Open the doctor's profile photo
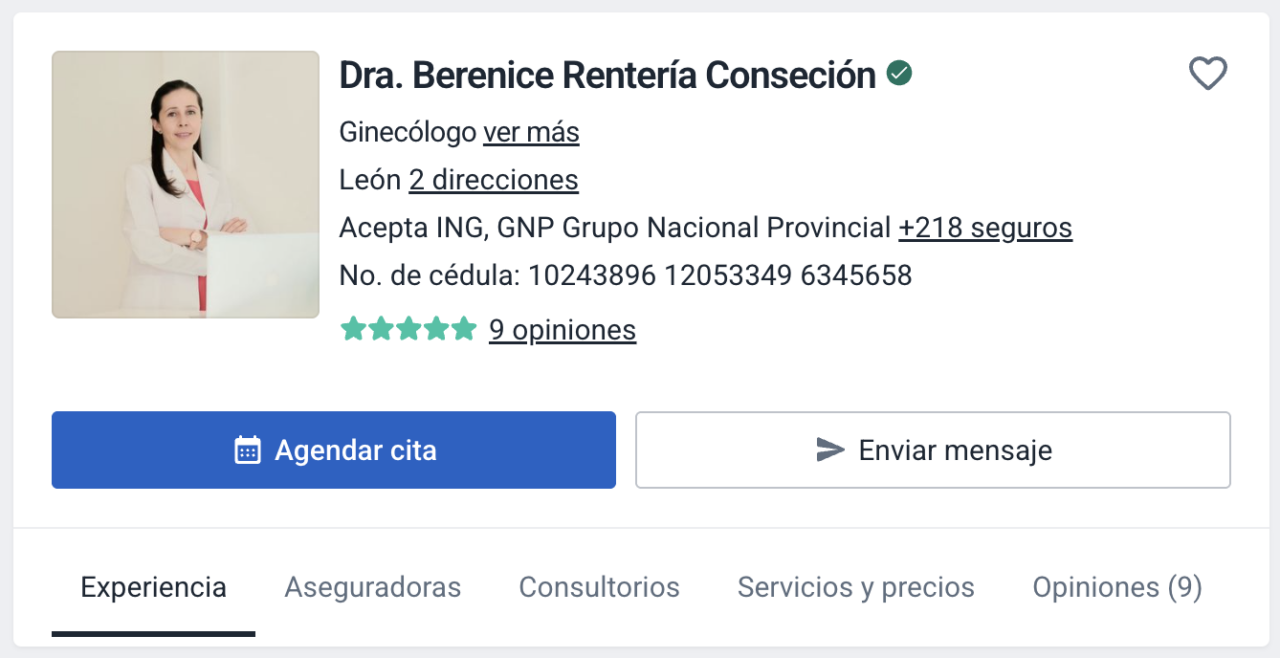Screen dimensions: 1280x658 (x=186, y=185)
